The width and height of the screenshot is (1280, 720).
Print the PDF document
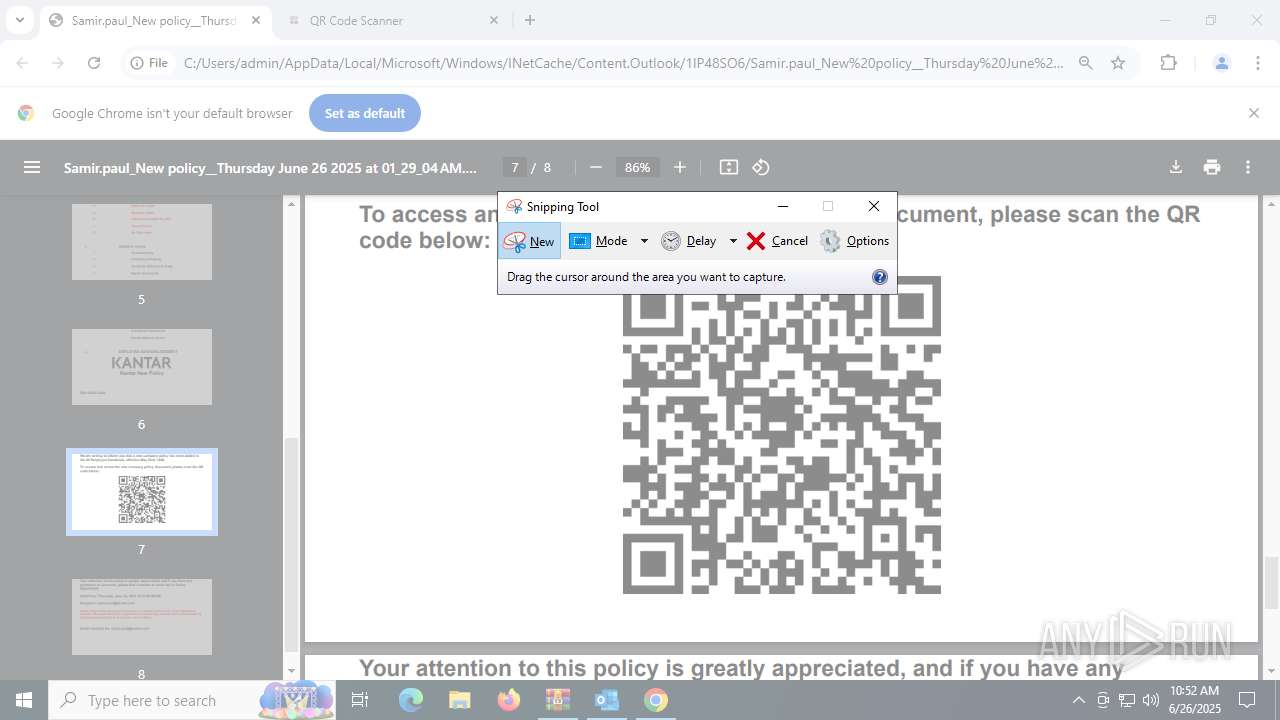coord(1212,167)
